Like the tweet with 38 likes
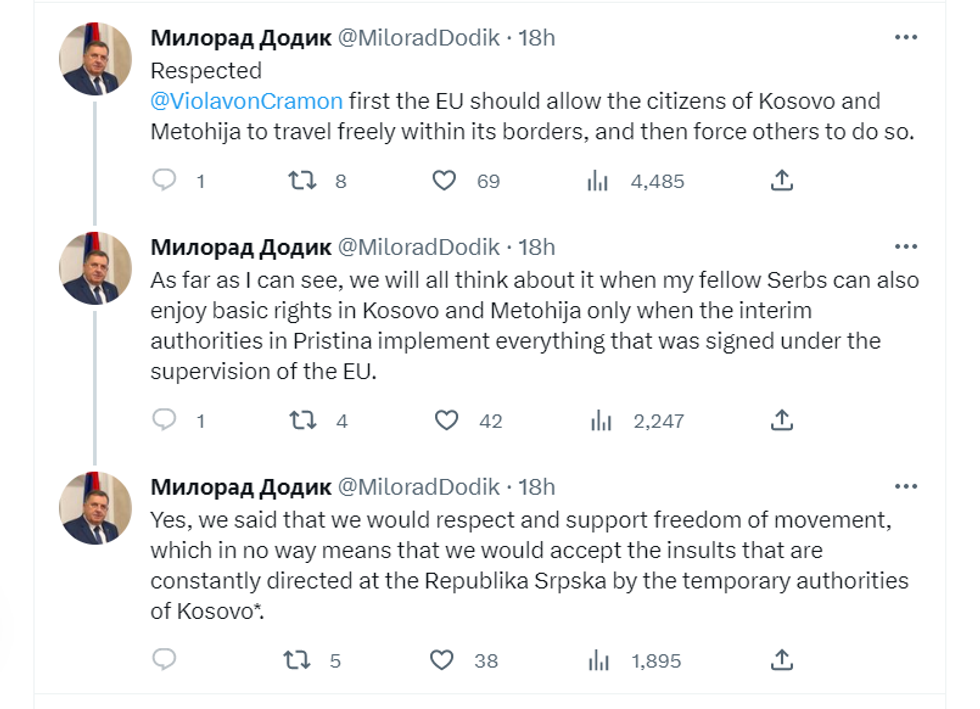980x709 pixels. (442, 659)
